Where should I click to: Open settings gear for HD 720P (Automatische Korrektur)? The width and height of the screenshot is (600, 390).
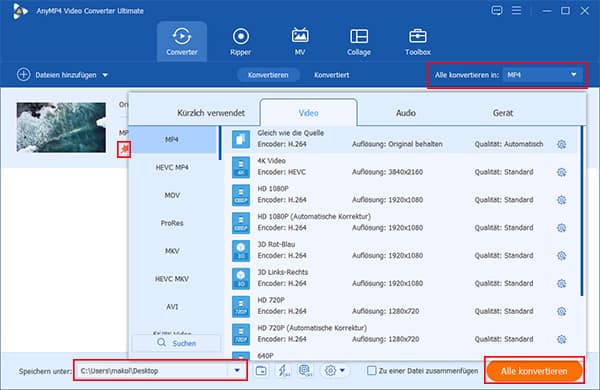(x=561, y=339)
